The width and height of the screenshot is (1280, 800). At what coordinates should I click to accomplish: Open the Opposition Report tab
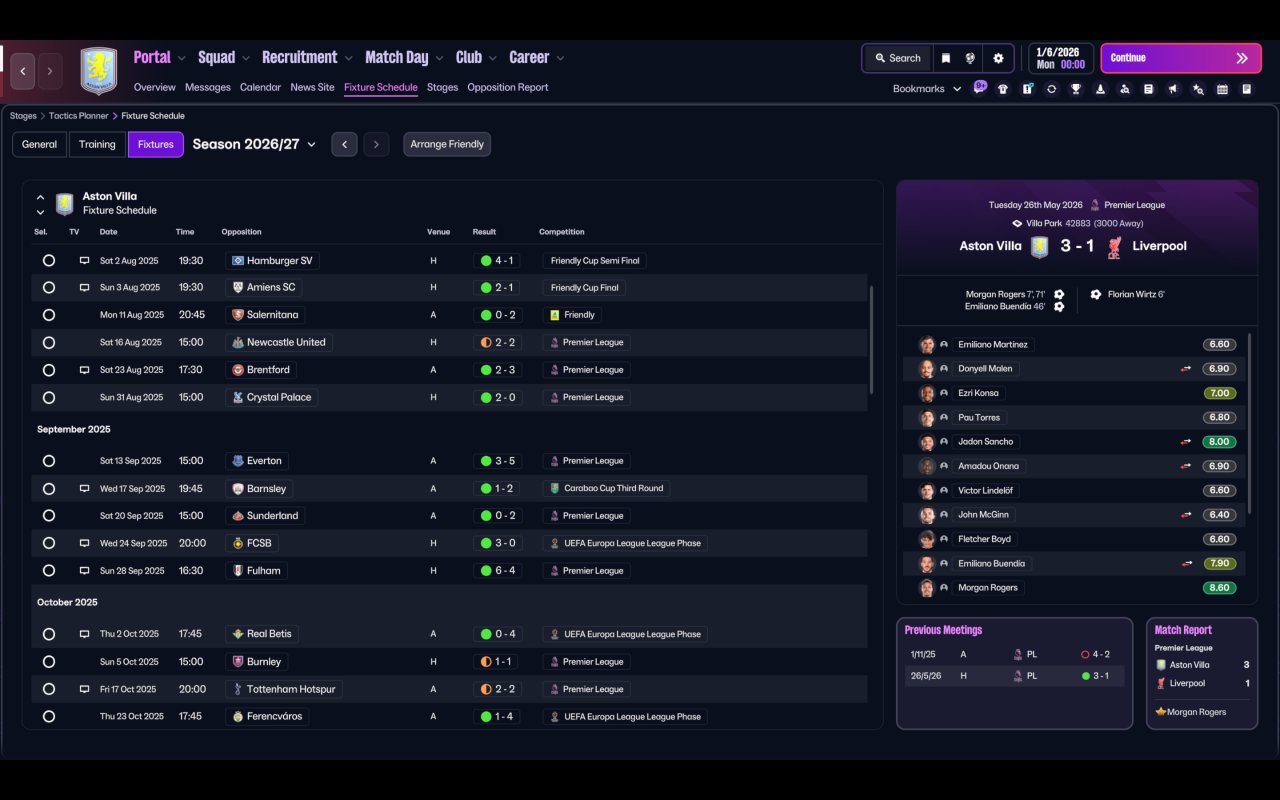[508, 87]
